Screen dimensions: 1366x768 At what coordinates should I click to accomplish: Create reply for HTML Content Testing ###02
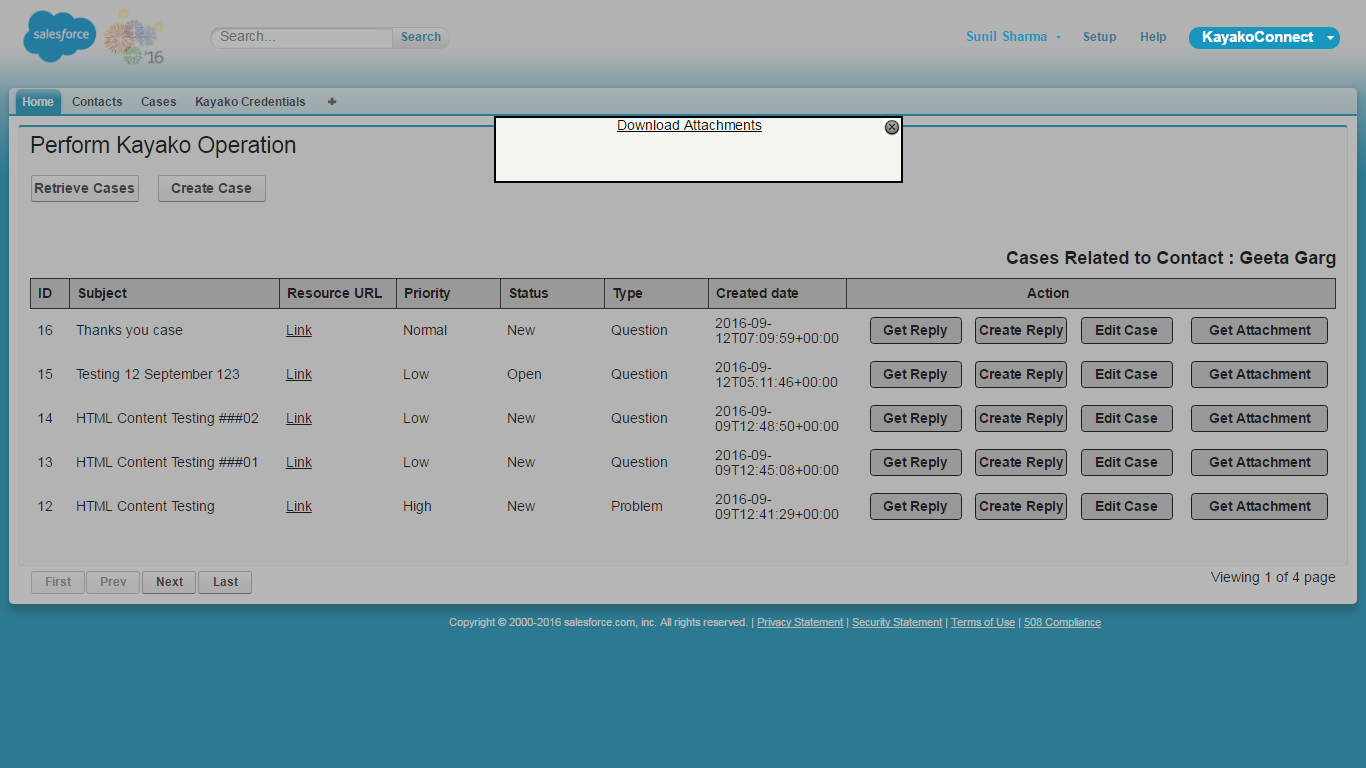[1020, 418]
